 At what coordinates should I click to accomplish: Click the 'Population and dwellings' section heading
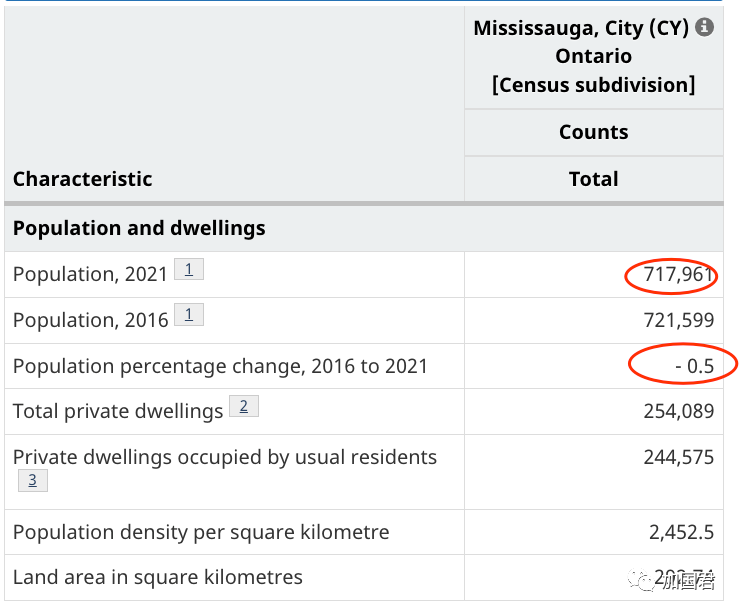[x=139, y=228]
